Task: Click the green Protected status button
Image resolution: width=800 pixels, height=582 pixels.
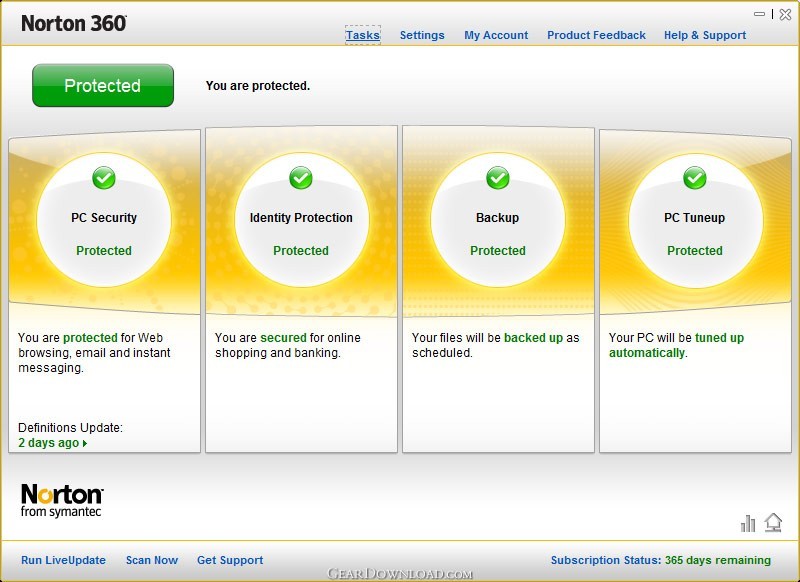Action: pyautogui.click(x=103, y=85)
